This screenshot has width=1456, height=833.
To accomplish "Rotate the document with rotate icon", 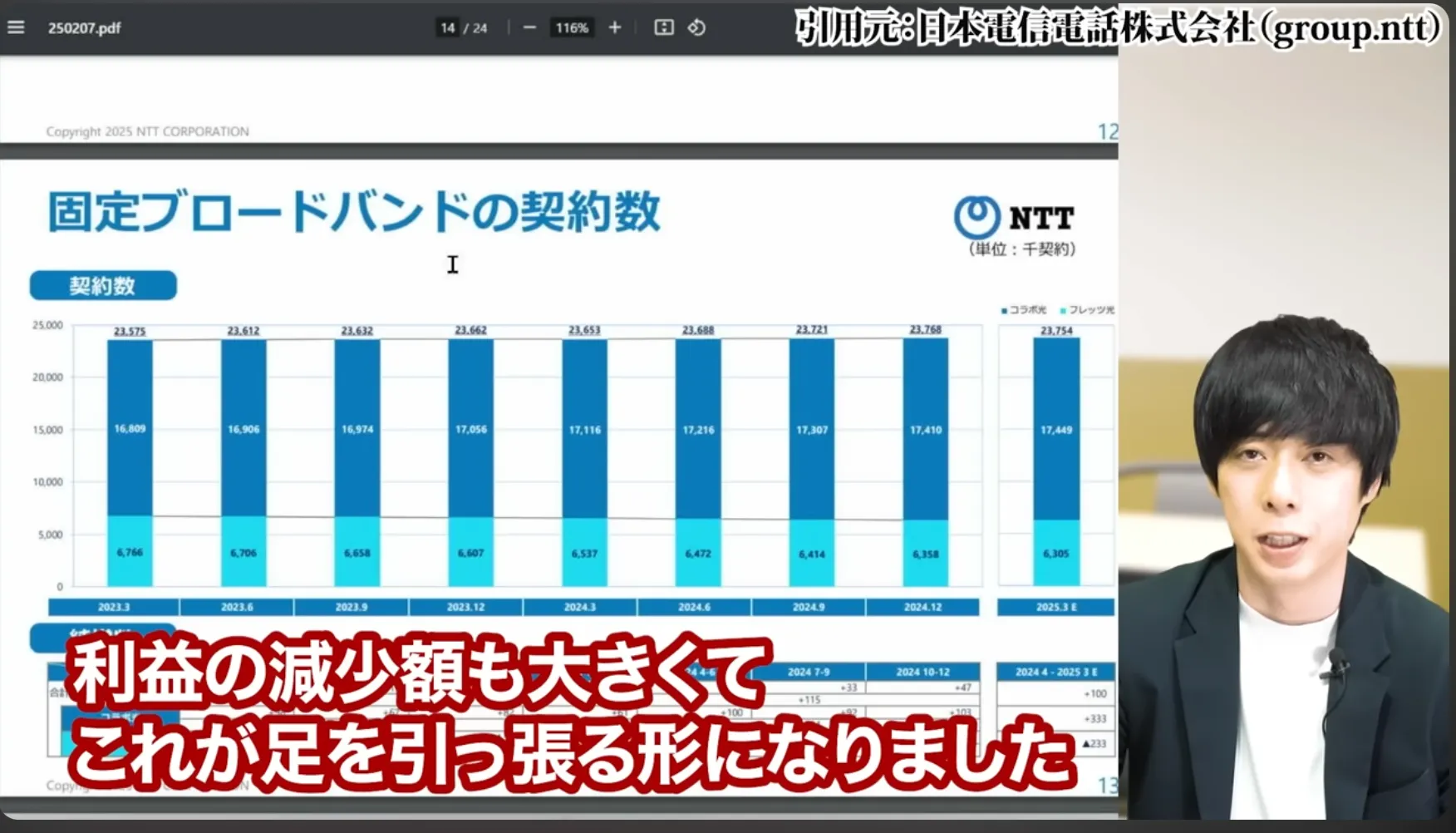I will pos(696,27).
